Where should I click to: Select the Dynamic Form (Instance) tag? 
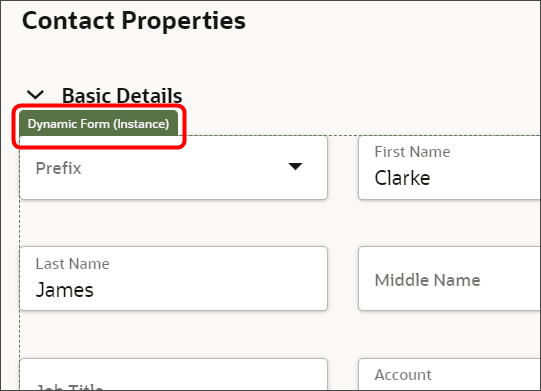click(x=98, y=124)
